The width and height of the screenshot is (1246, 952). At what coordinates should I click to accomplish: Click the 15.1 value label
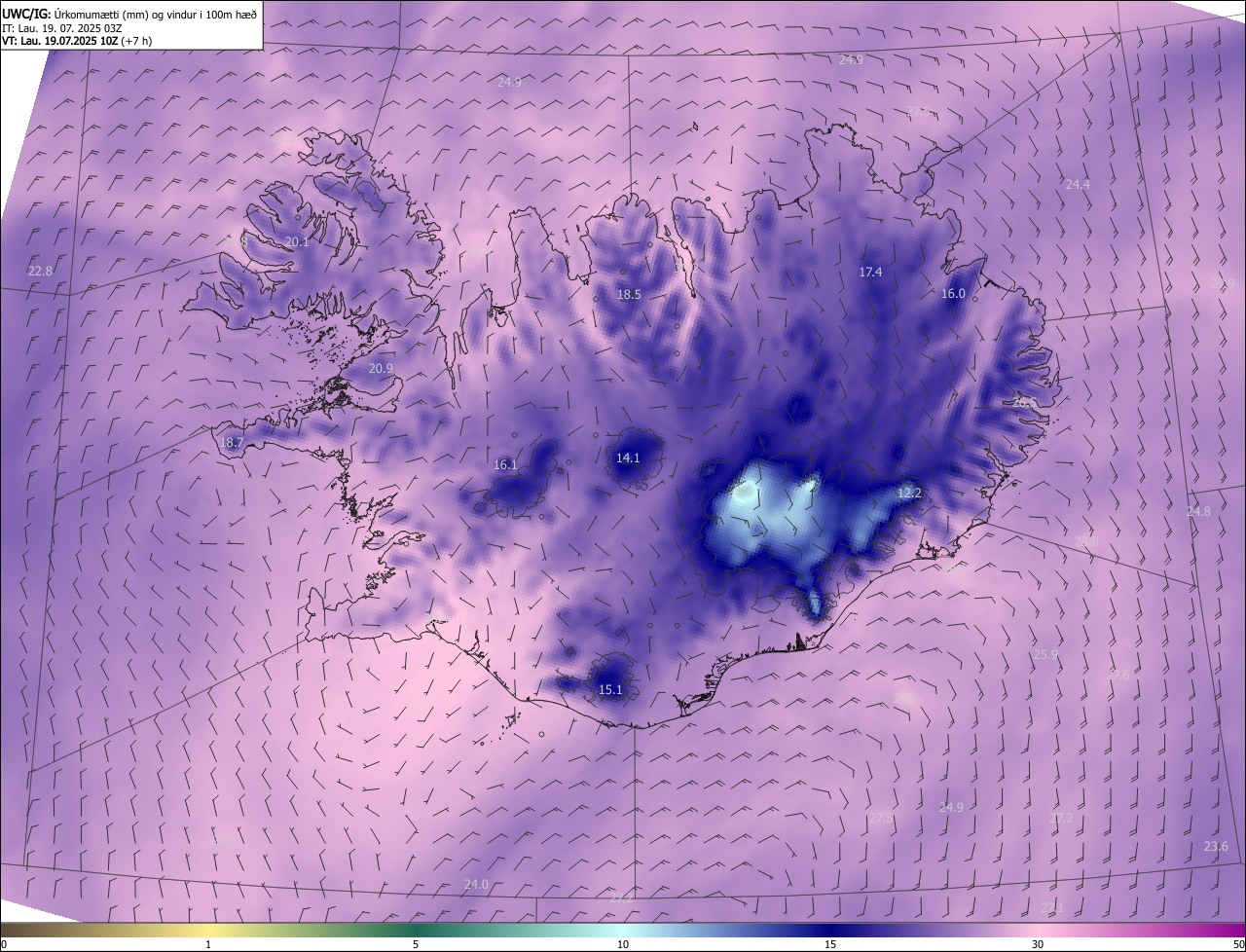610,690
